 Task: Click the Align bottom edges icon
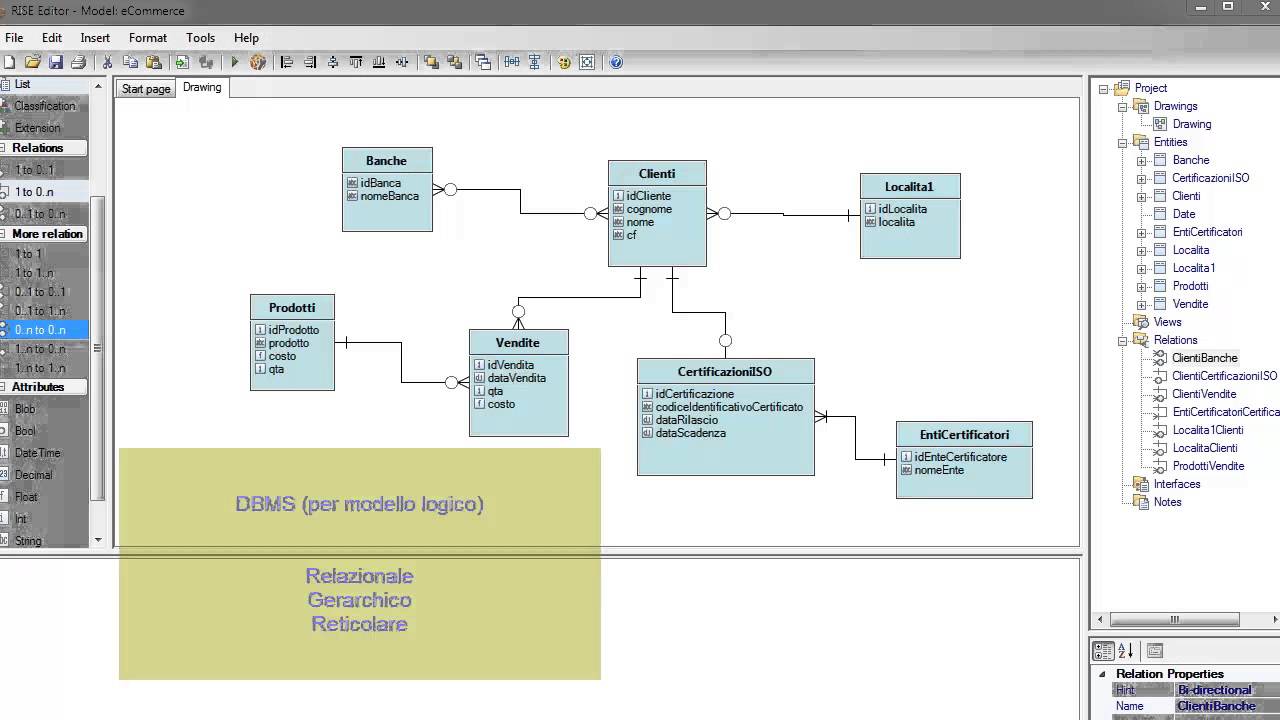[x=379, y=62]
